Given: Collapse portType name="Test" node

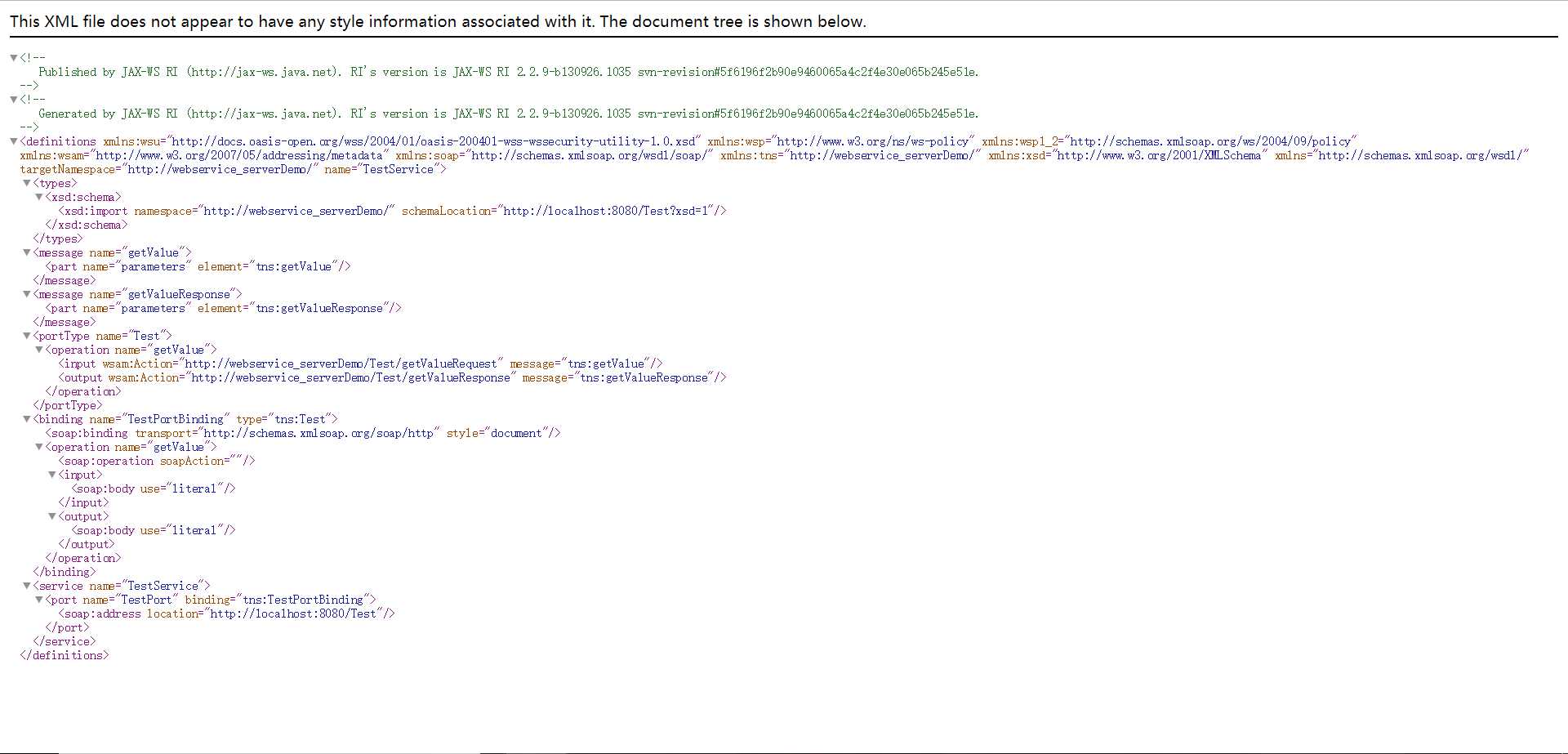Looking at the screenshot, I should point(27,336).
